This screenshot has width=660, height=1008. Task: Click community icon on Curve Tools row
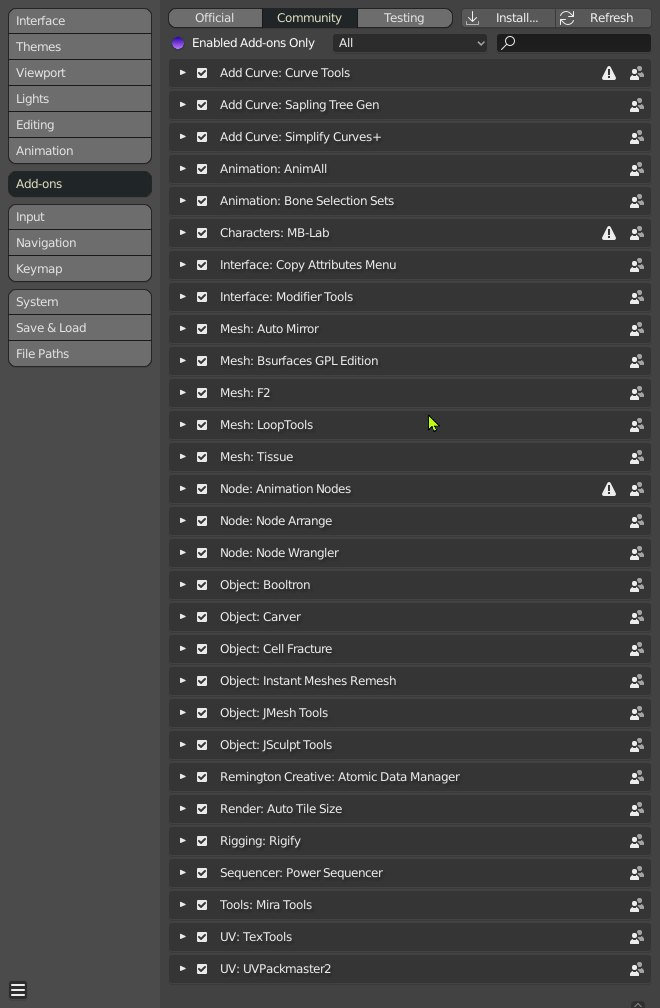click(x=637, y=73)
